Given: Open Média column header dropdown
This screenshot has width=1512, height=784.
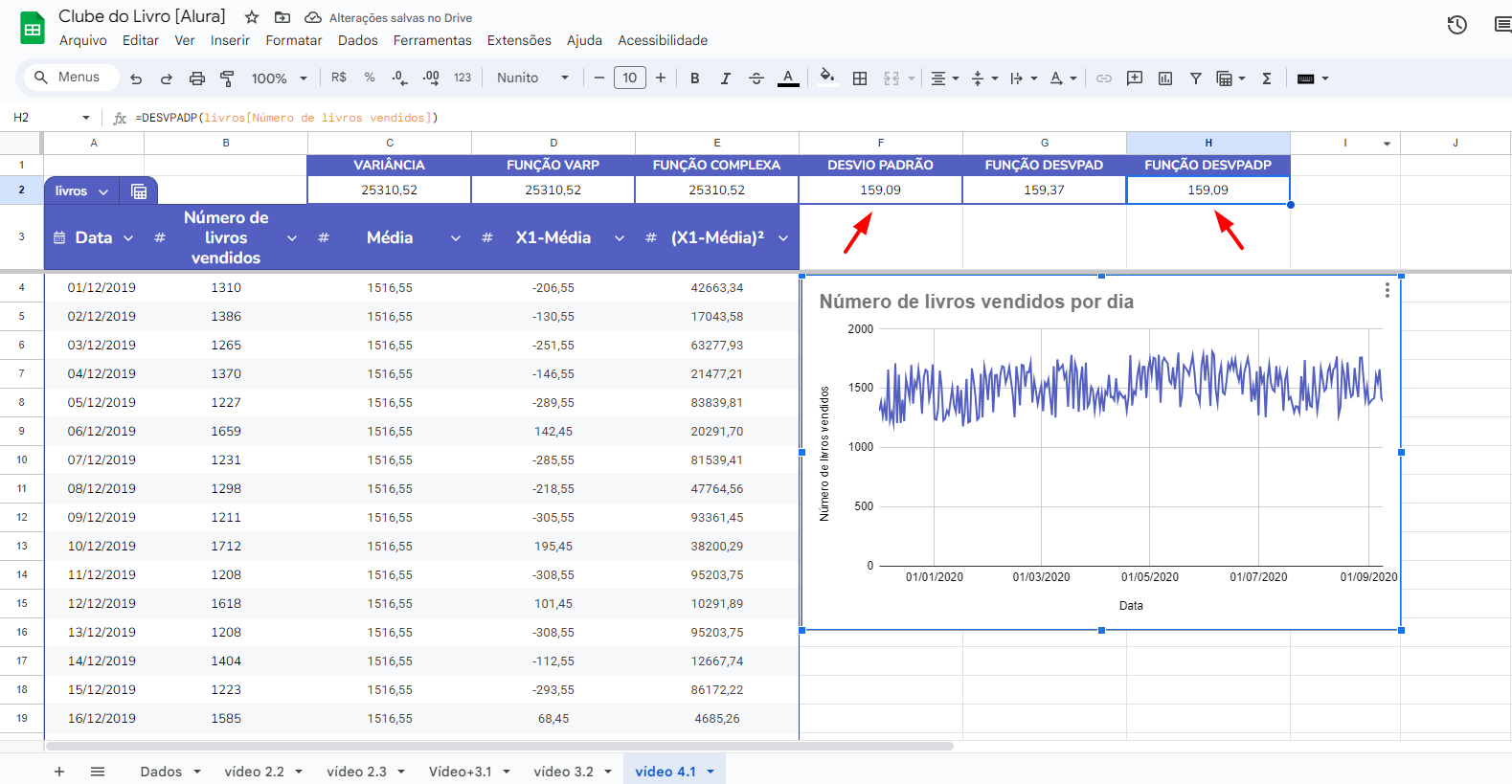Looking at the screenshot, I should click(456, 237).
